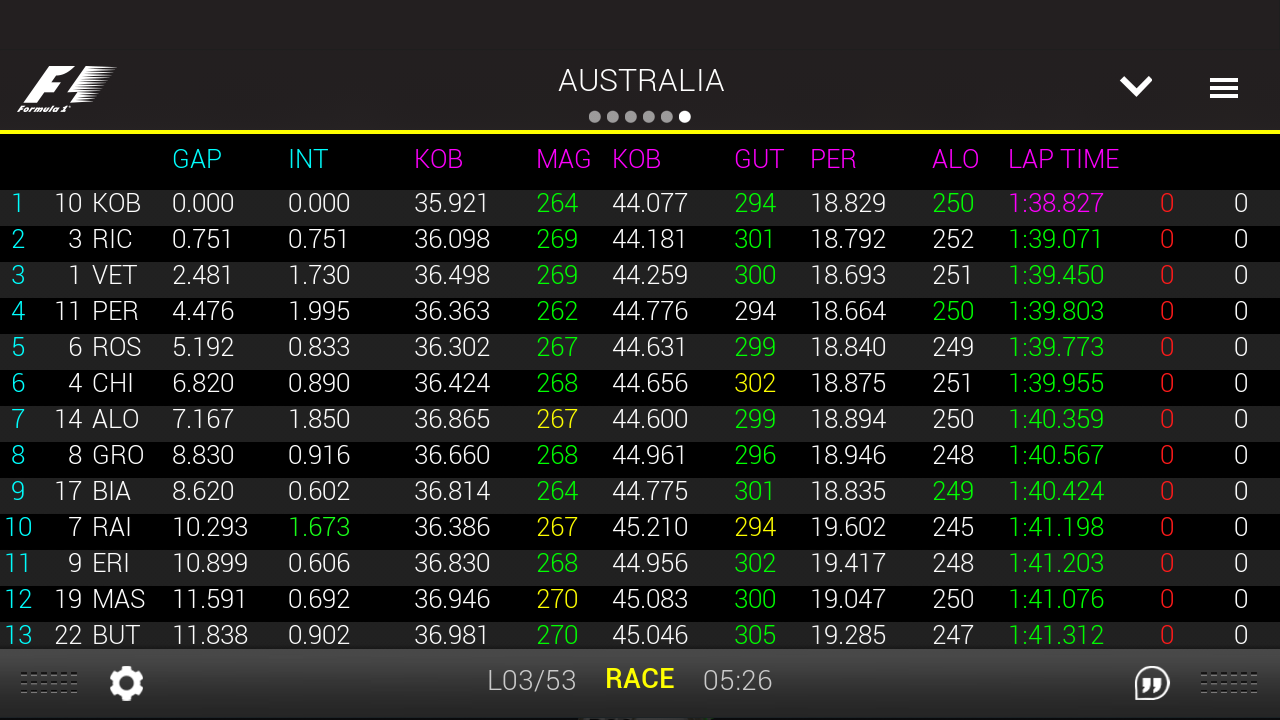Image resolution: width=1280 pixels, height=720 pixels.
Task: Select the last page indicator dot
Action: pos(684,117)
